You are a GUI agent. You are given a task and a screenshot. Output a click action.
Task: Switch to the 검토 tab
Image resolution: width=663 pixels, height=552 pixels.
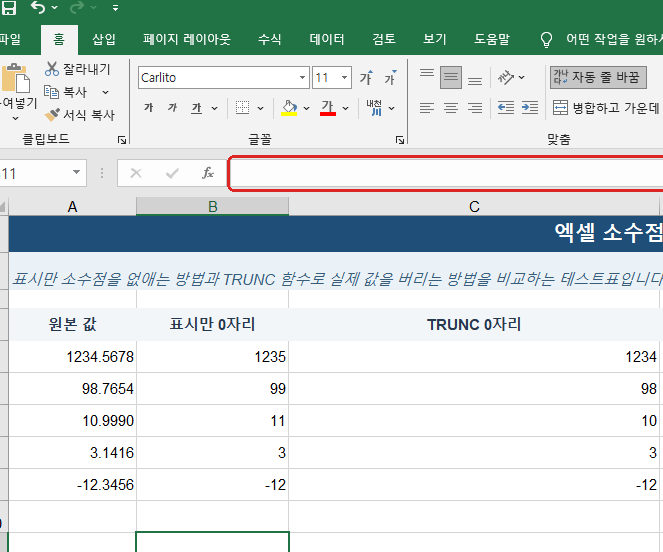click(x=384, y=39)
